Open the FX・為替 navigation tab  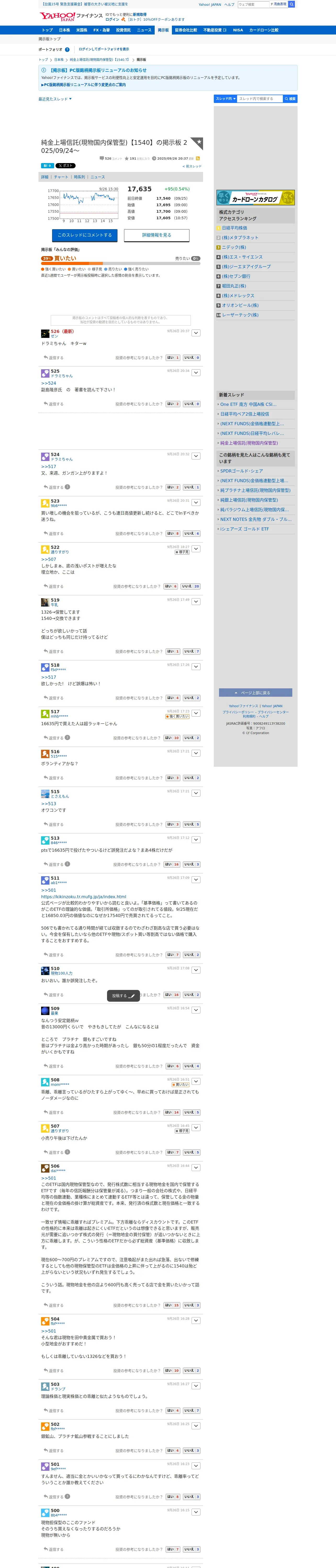101,30
